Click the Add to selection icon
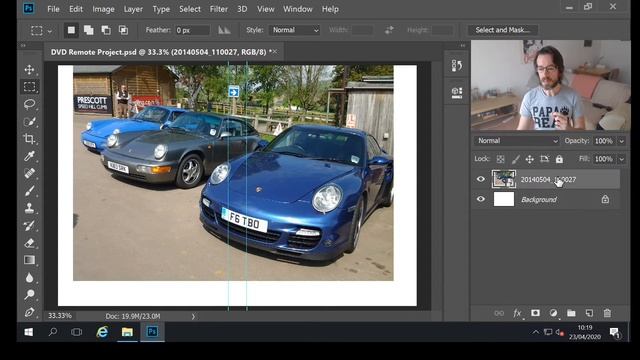Screen dimensions: 640x360 tap(89, 30)
